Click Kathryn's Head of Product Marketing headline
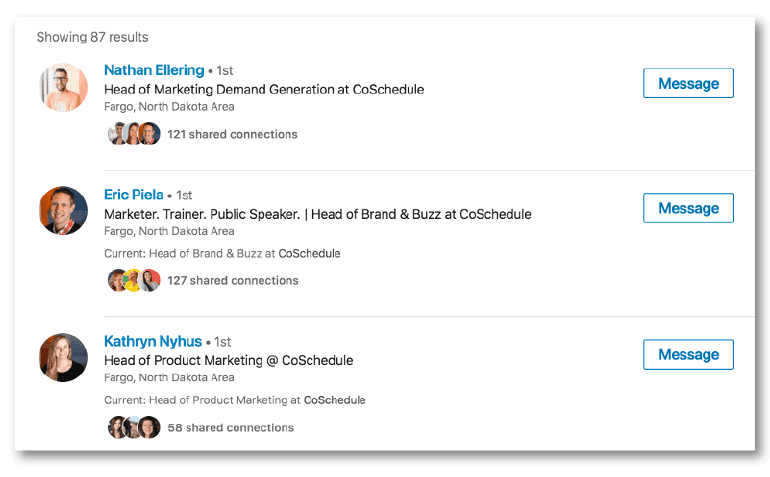770x477 pixels. coord(228,360)
